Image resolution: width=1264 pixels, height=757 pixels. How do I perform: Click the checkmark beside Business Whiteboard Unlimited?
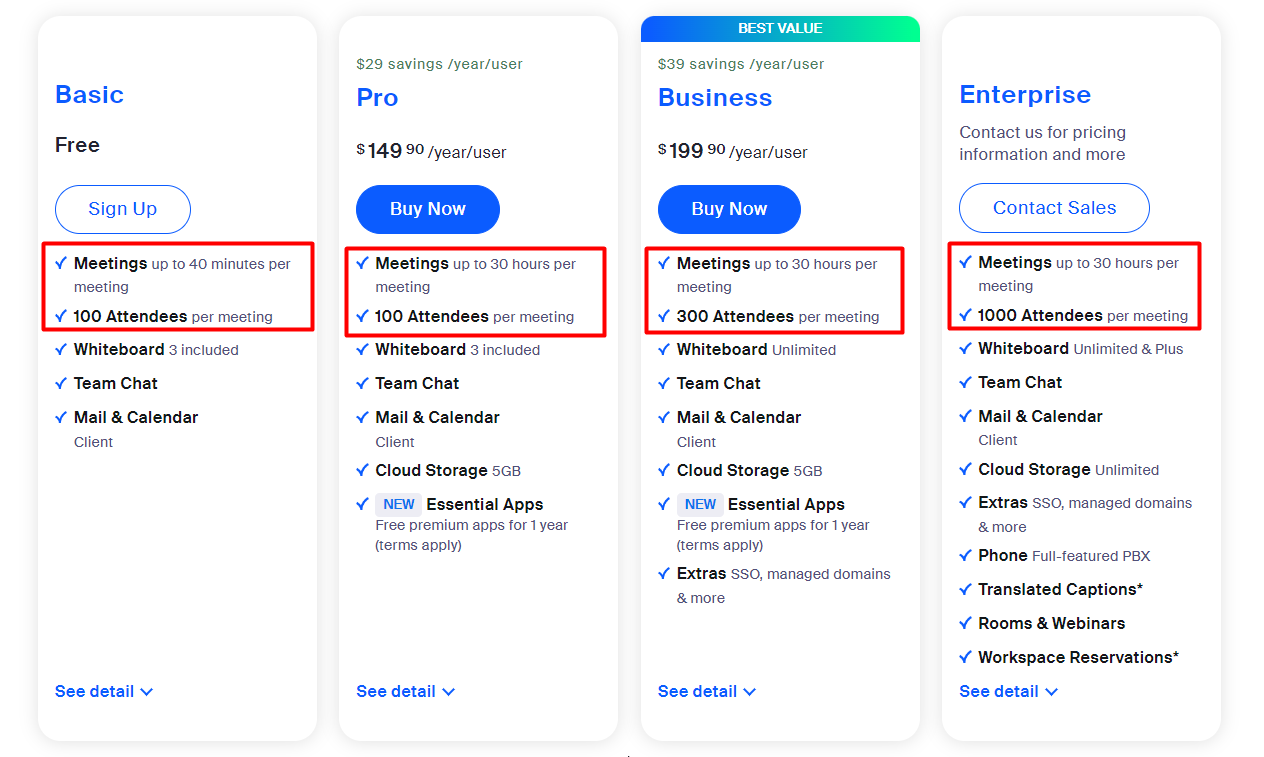click(x=664, y=350)
